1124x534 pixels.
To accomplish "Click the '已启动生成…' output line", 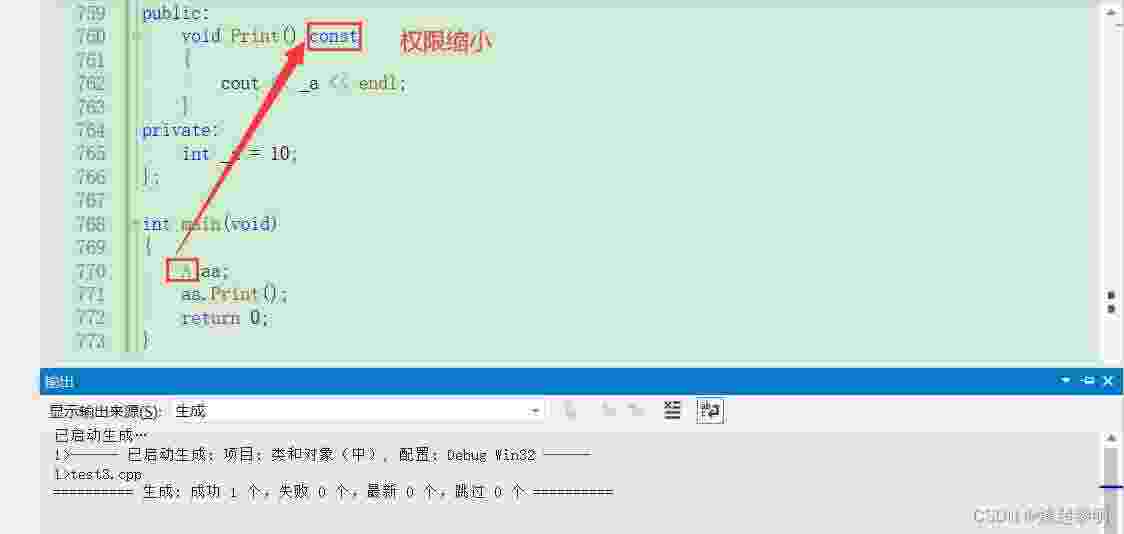I will pyautogui.click(x=100, y=435).
